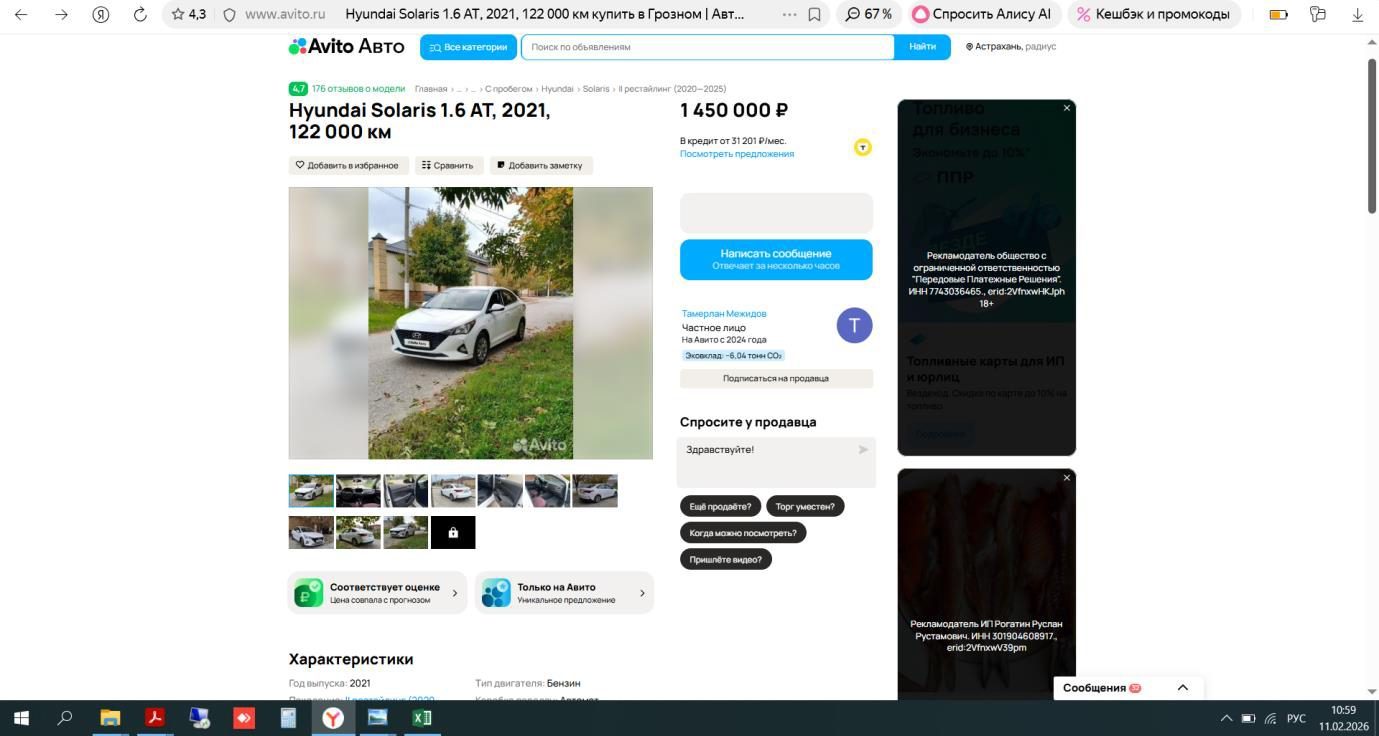Click the Поиск по объявлениям search field
The image size is (1379, 736).
(x=707, y=47)
